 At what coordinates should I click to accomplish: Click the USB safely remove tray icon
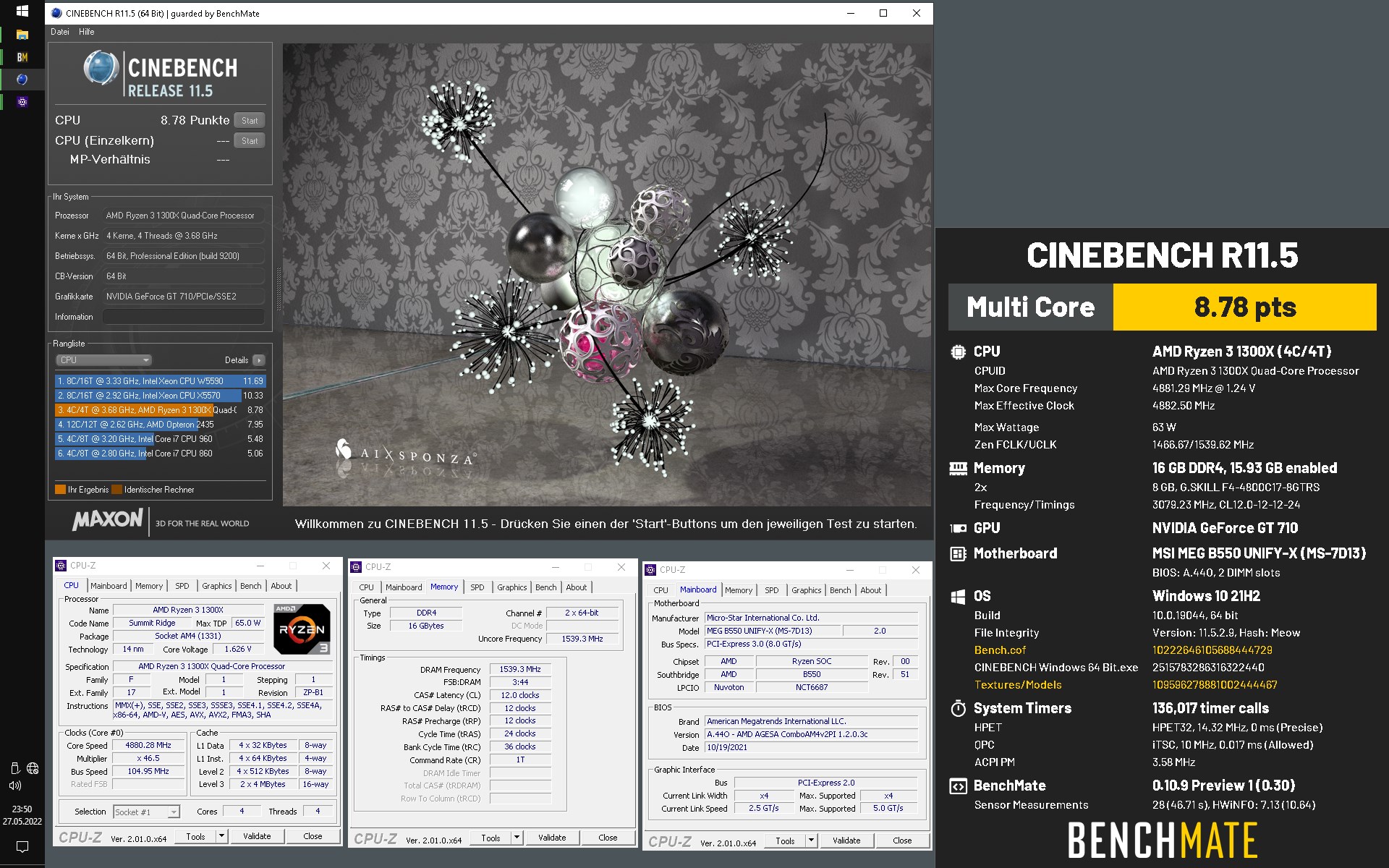click(x=14, y=768)
